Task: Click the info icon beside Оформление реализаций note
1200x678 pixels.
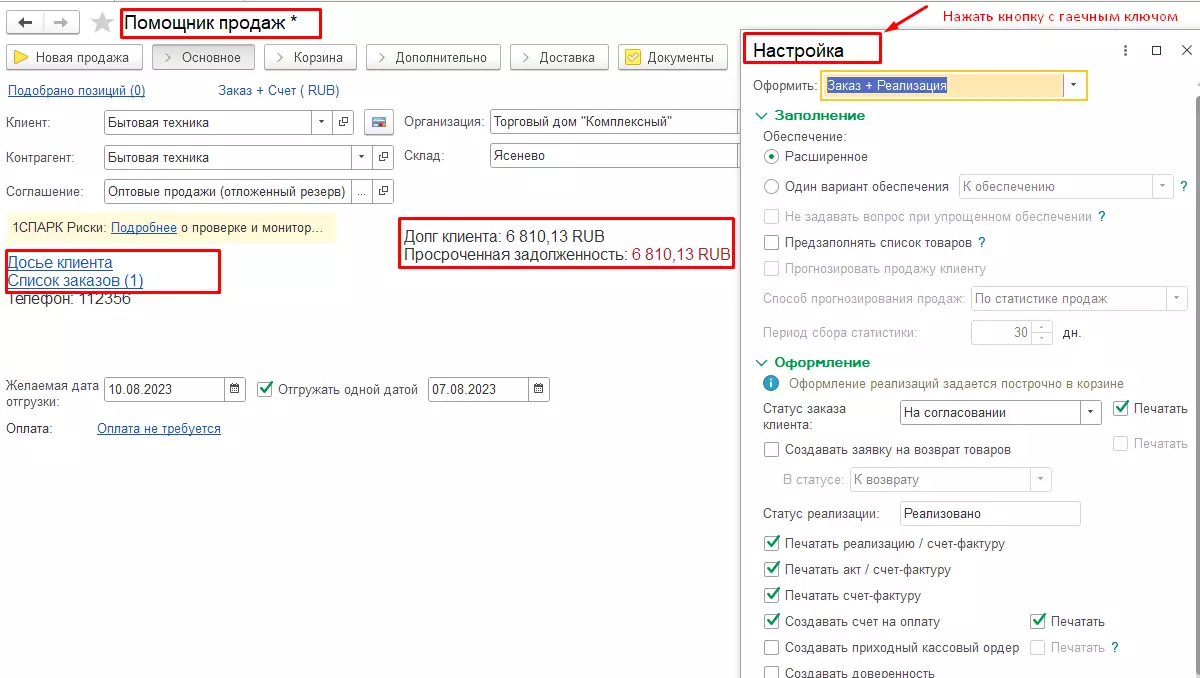Action: [x=771, y=383]
